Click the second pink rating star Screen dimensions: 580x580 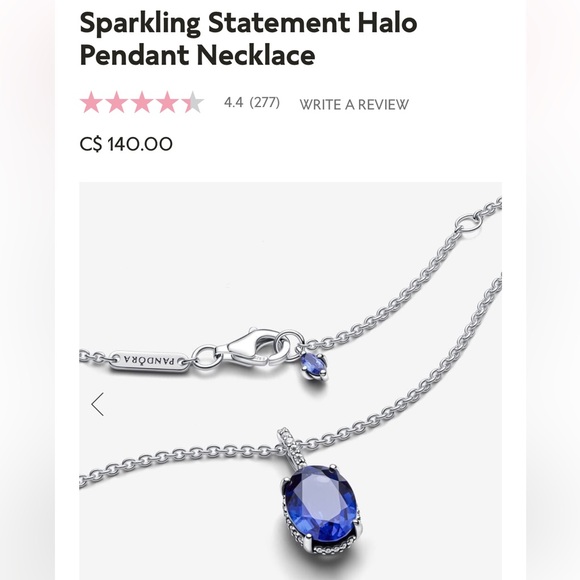click(x=117, y=102)
